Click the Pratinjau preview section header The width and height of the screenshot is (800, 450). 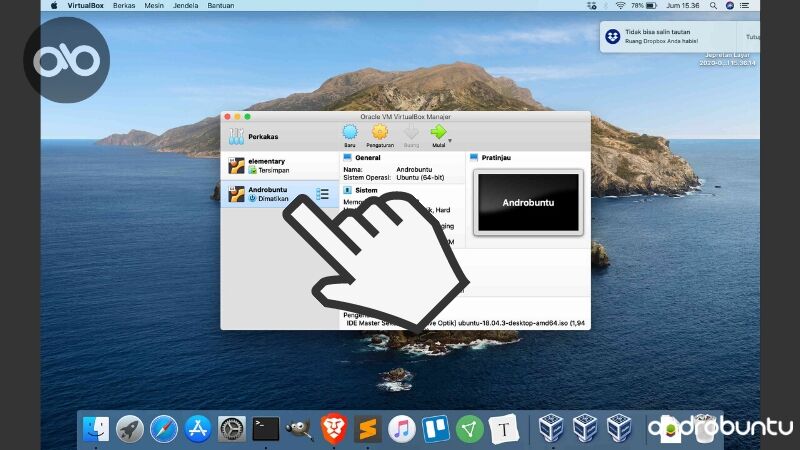point(496,158)
